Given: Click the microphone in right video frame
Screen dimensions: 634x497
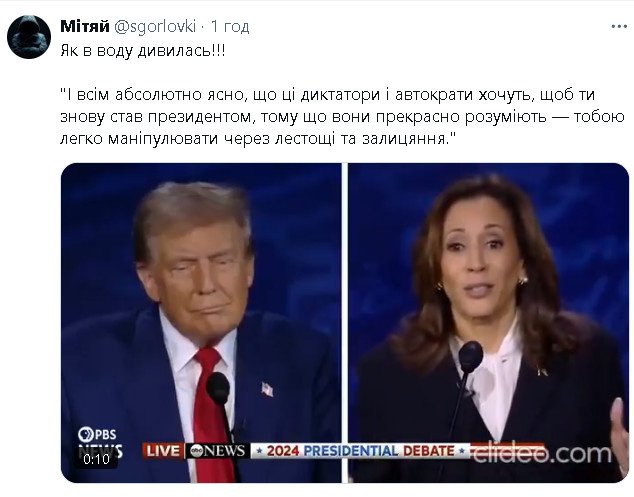Looking at the screenshot, I should [470, 358].
